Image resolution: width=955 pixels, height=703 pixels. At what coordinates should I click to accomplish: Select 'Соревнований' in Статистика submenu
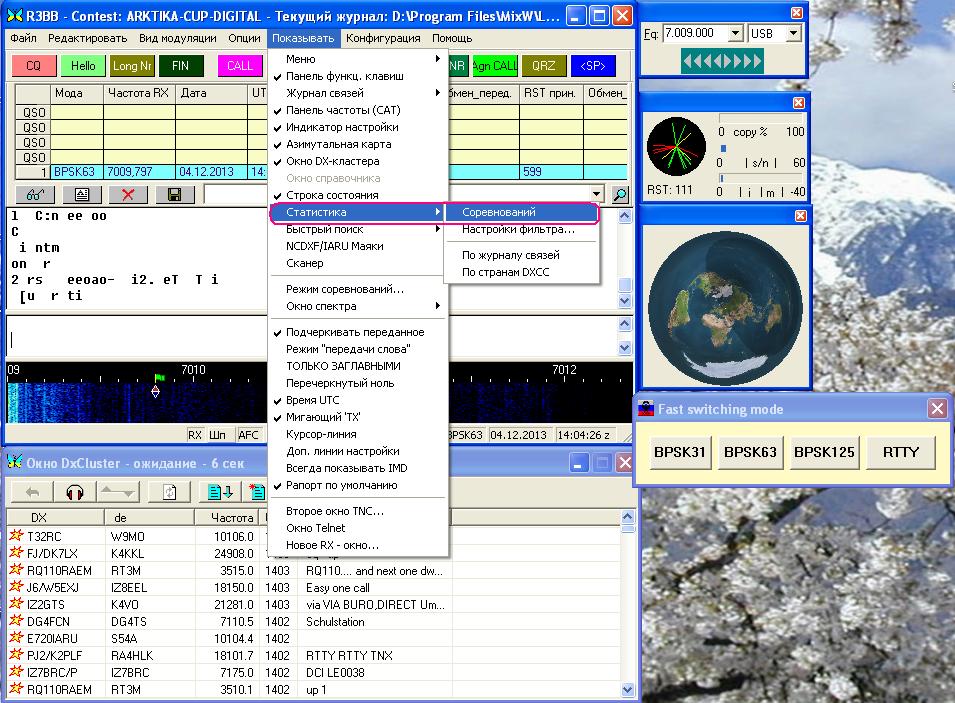pyautogui.click(x=498, y=212)
